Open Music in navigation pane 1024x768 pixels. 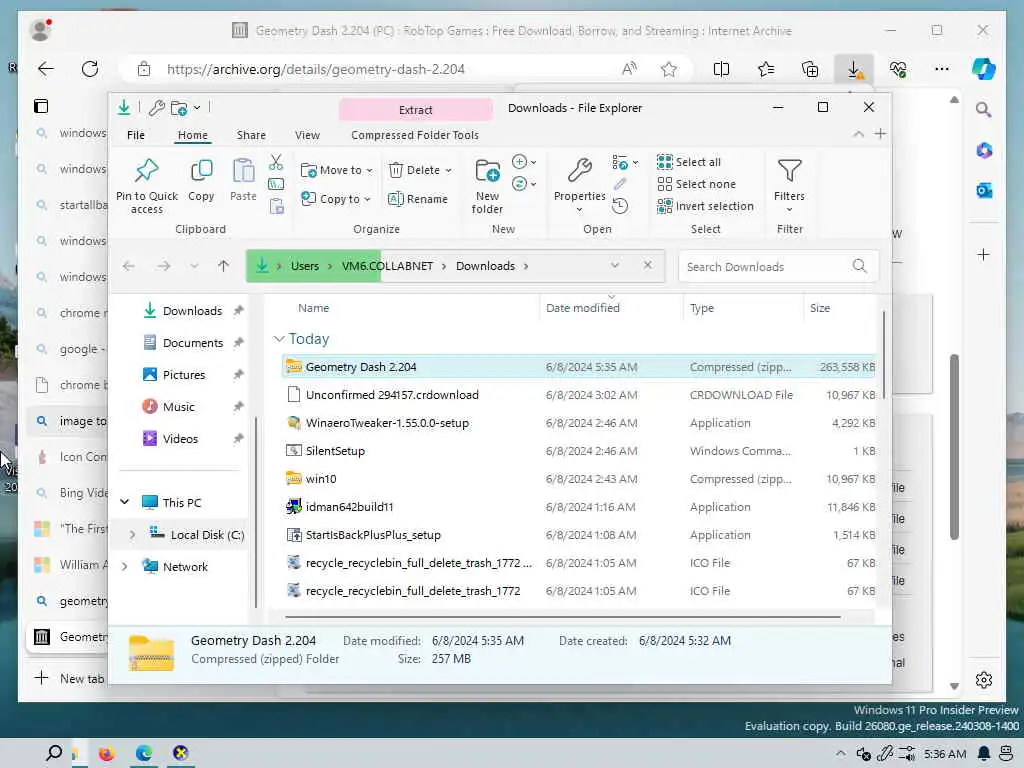pos(179,407)
